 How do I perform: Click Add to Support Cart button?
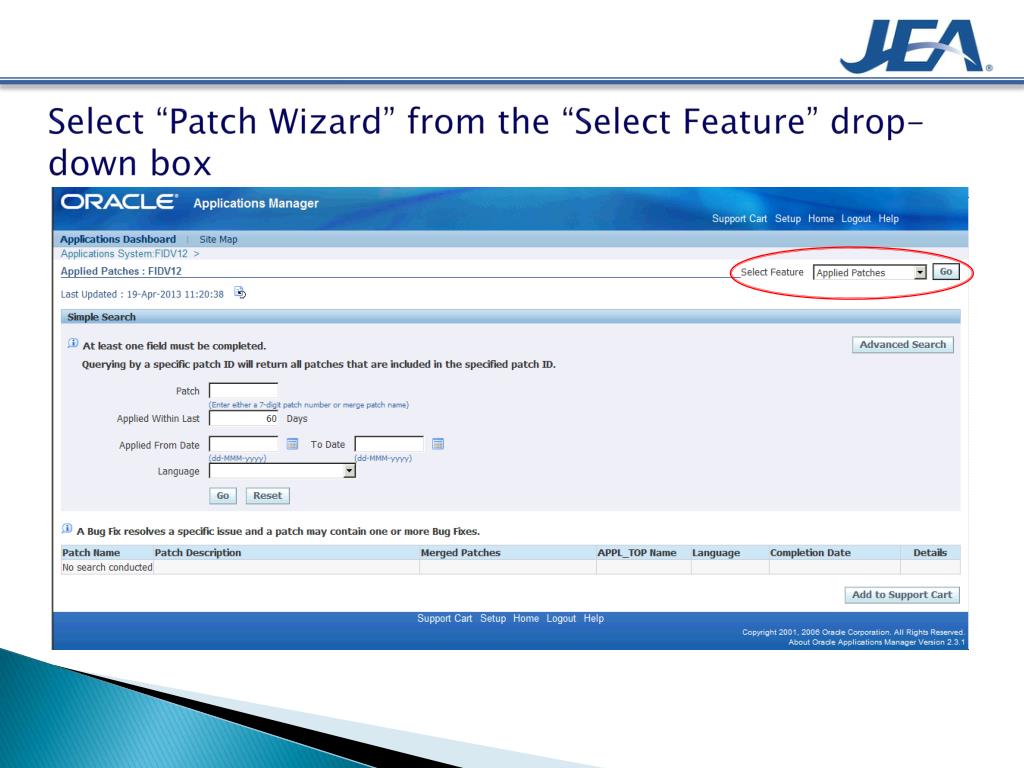pyautogui.click(x=901, y=594)
